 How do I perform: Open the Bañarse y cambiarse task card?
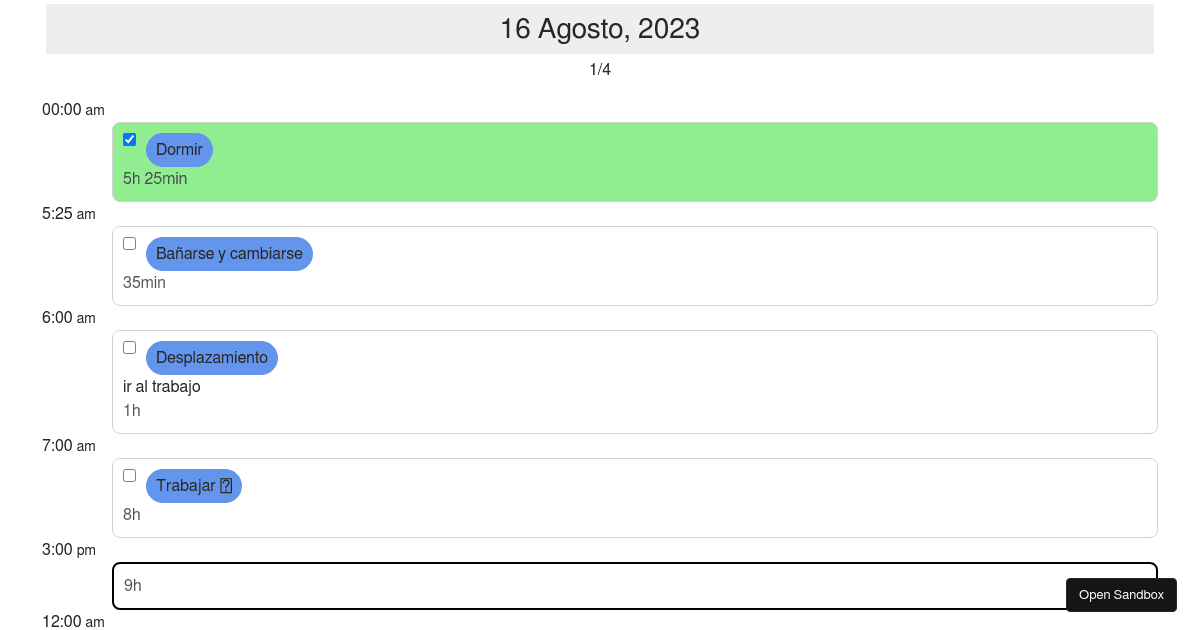[x=635, y=266]
